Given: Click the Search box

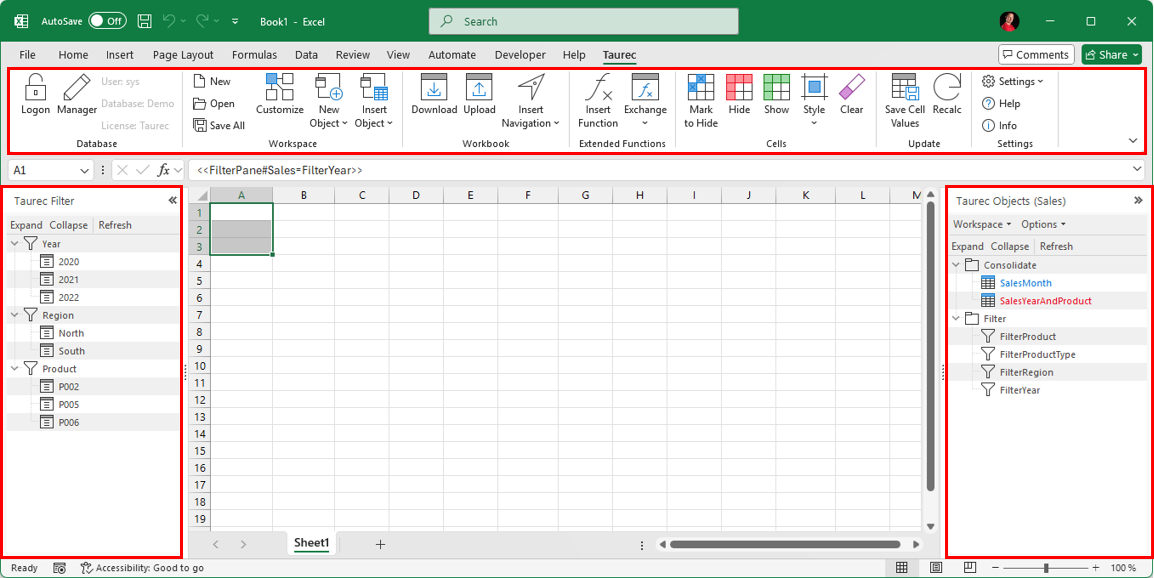Looking at the screenshot, I should [x=584, y=21].
